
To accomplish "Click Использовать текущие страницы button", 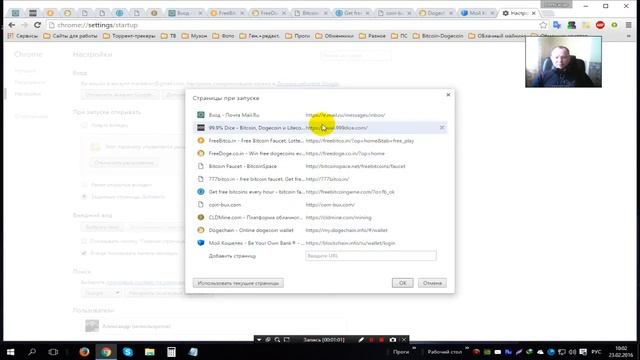I will pos(238,283).
